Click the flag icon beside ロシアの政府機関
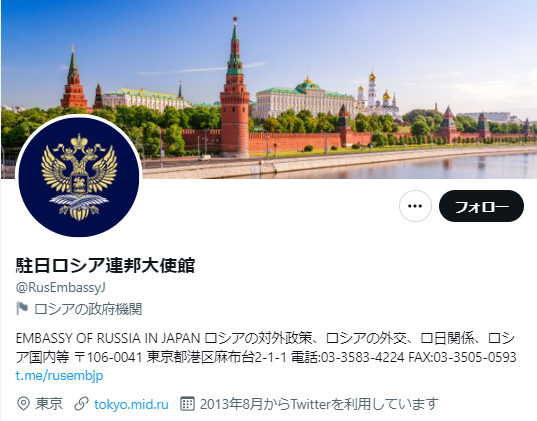This screenshot has width=537, height=421. [x=22, y=309]
